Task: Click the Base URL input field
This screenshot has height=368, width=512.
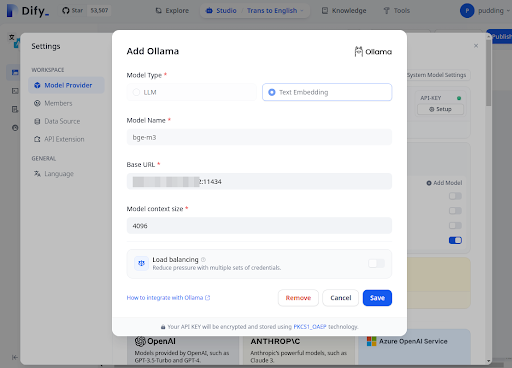Action: (259, 181)
